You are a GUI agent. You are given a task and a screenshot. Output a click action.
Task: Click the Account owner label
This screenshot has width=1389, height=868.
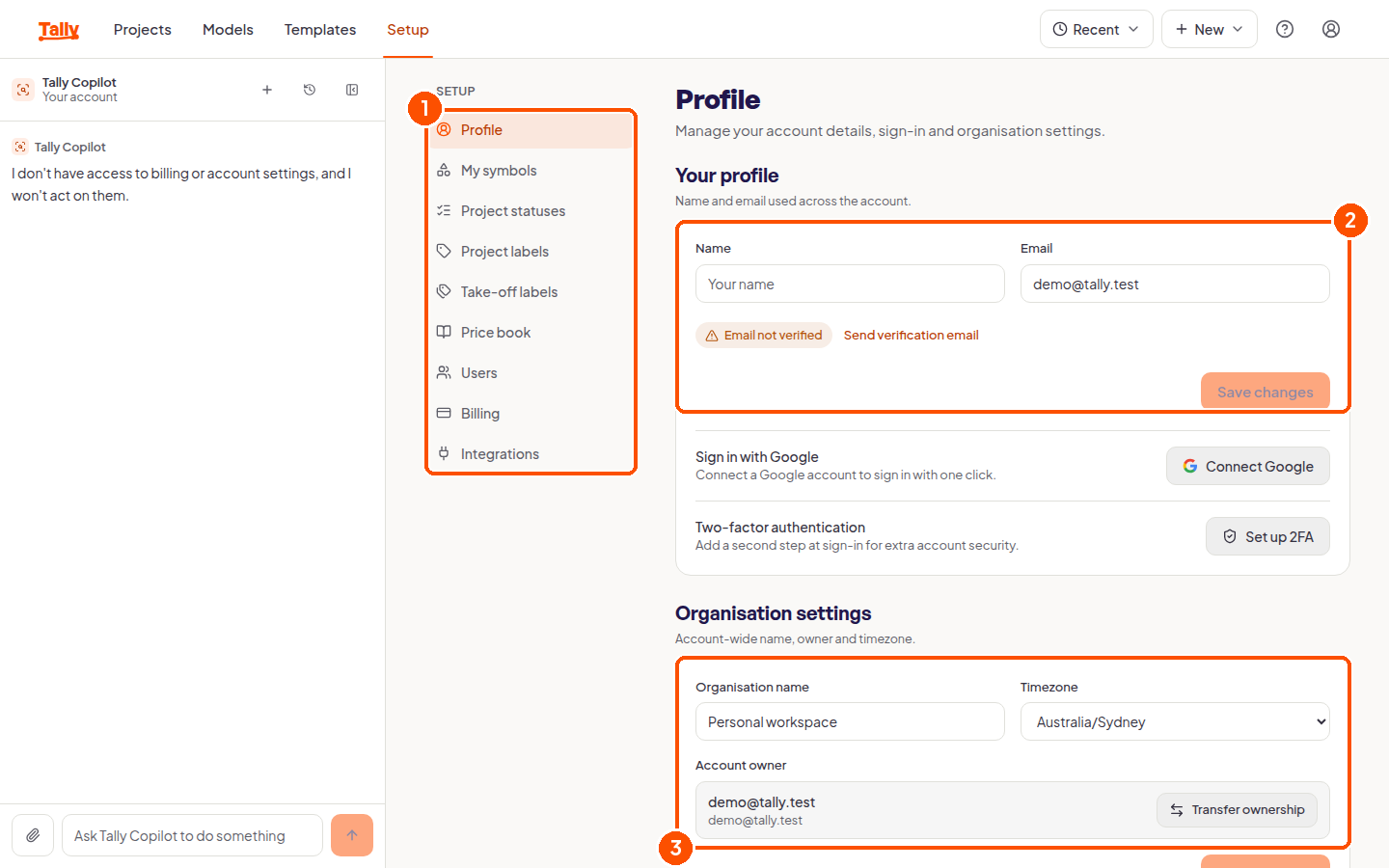pyautogui.click(x=741, y=766)
